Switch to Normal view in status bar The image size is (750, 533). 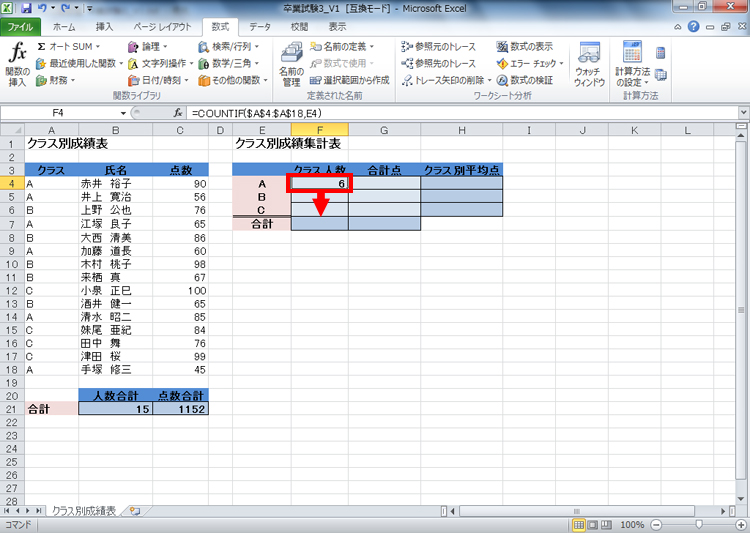(x=579, y=525)
